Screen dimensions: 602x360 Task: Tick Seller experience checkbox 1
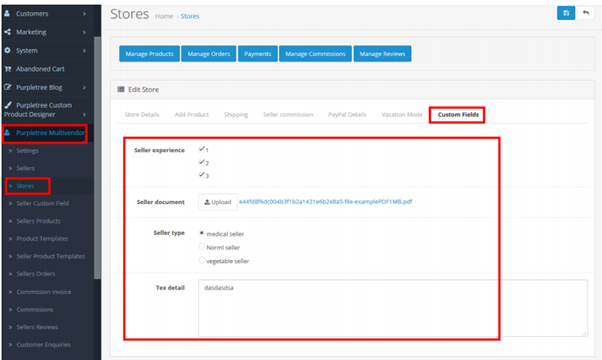click(x=202, y=149)
